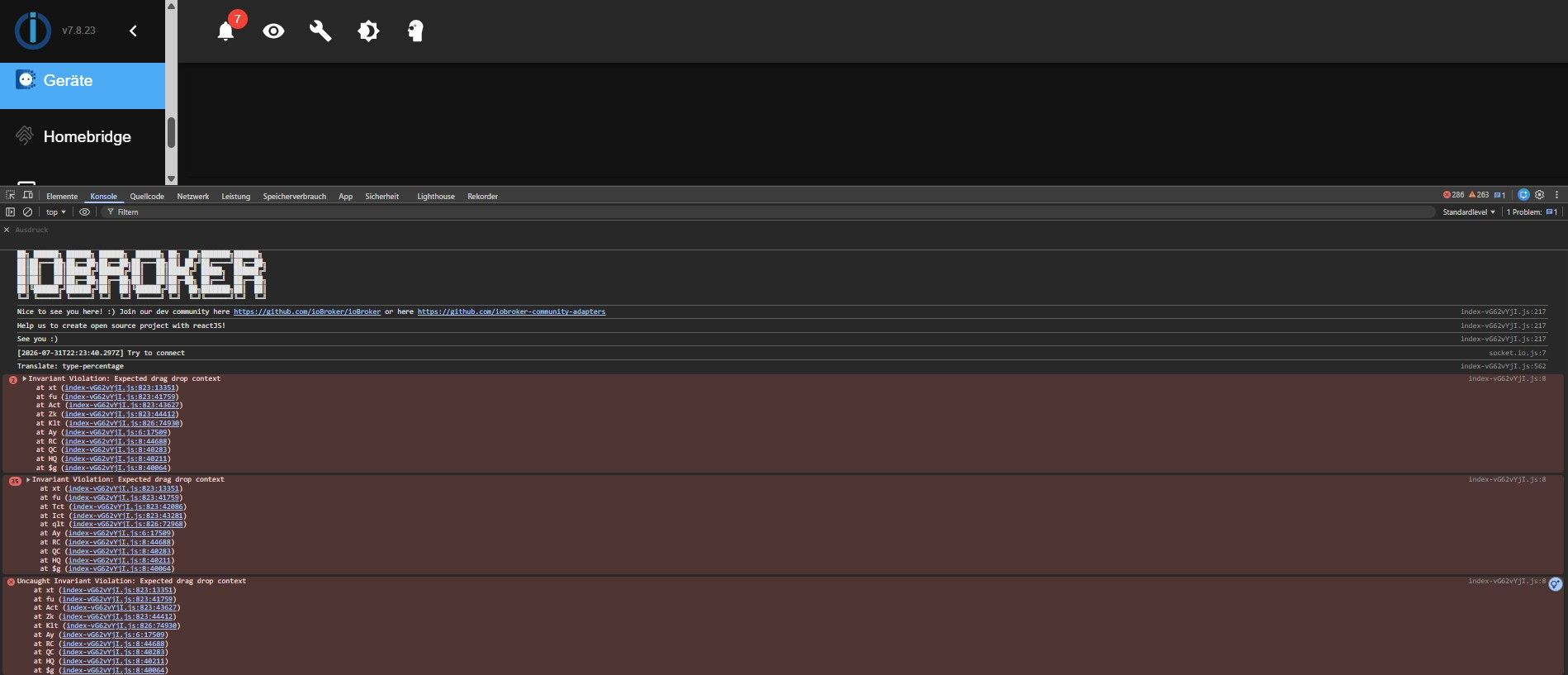Collapse the ioBroker sidebar with the chevron

click(133, 31)
